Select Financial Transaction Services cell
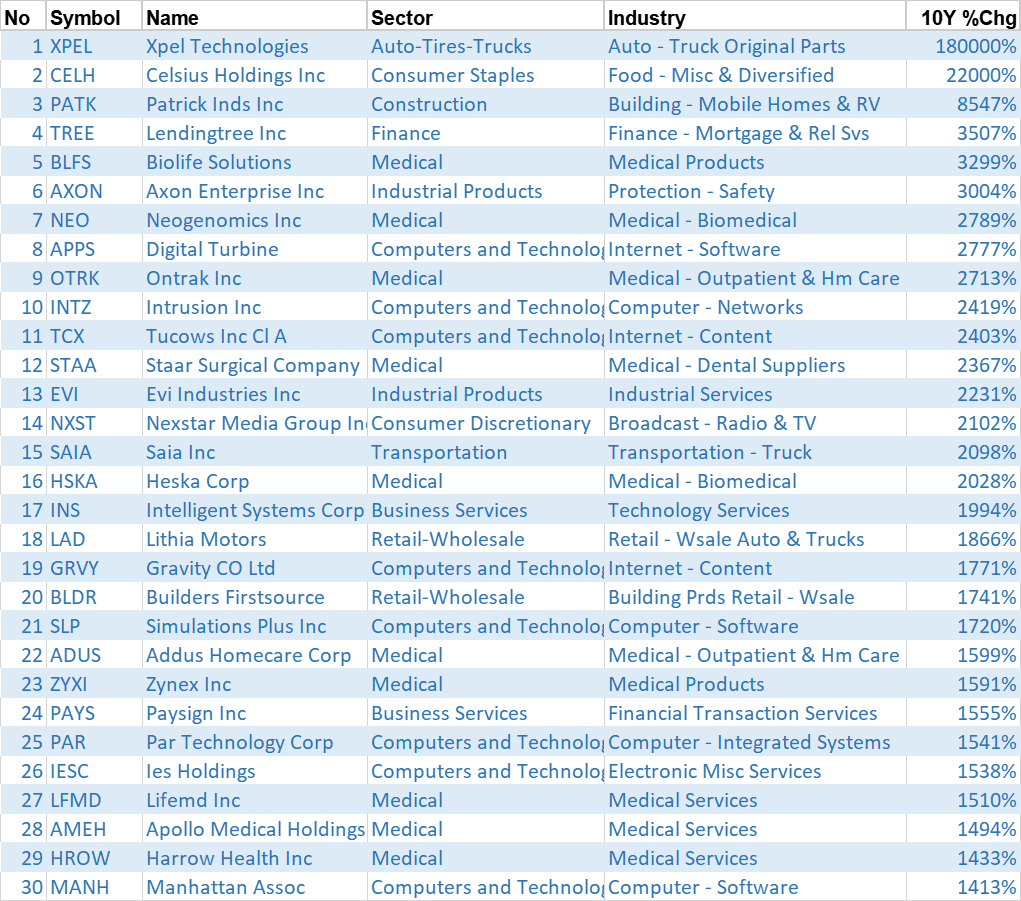The height and width of the screenshot is (901, 1021). click(755, 713)
